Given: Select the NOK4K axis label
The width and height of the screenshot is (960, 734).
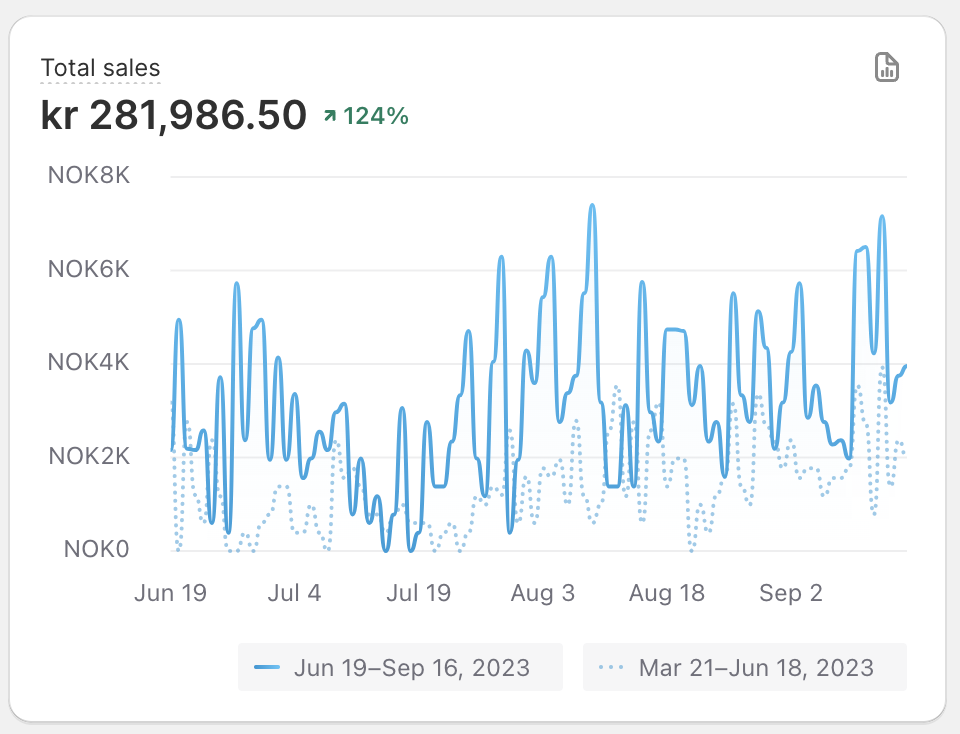Looking at the screenshot, I should [x=89, y=362].
